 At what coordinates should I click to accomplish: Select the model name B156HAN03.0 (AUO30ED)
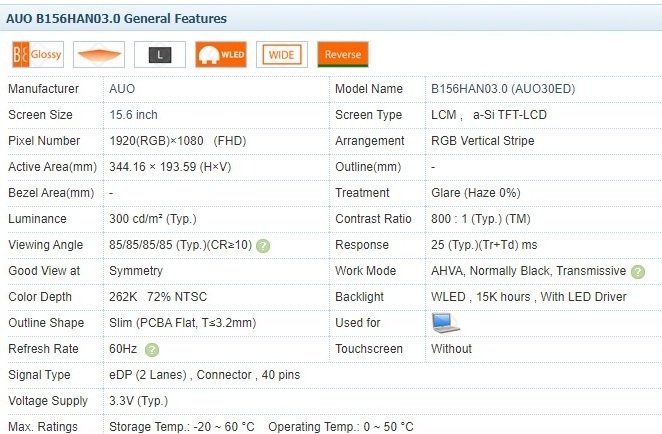[x=503, y=89]
